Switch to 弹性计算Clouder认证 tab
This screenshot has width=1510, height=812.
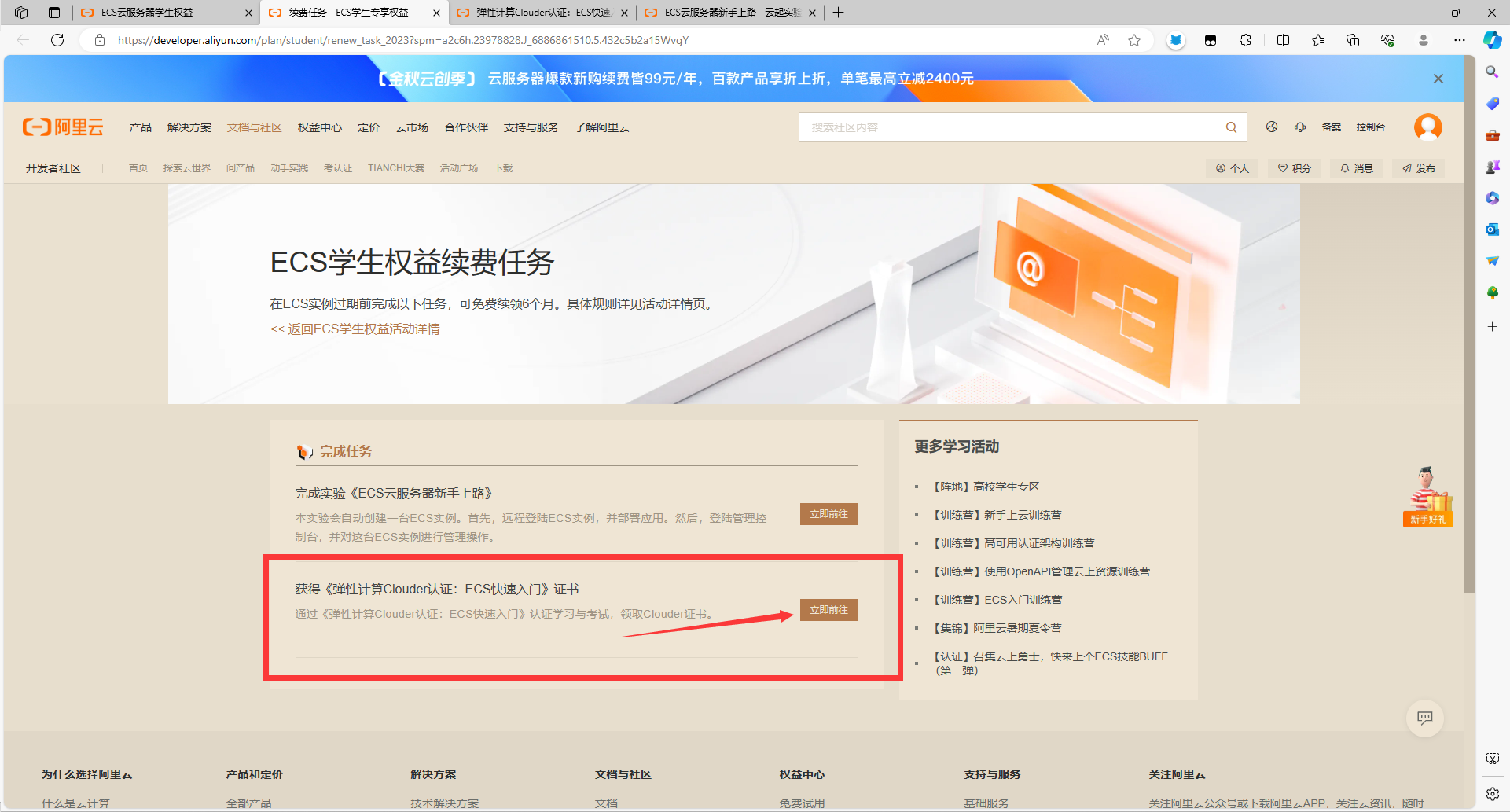tap(542, 13)
